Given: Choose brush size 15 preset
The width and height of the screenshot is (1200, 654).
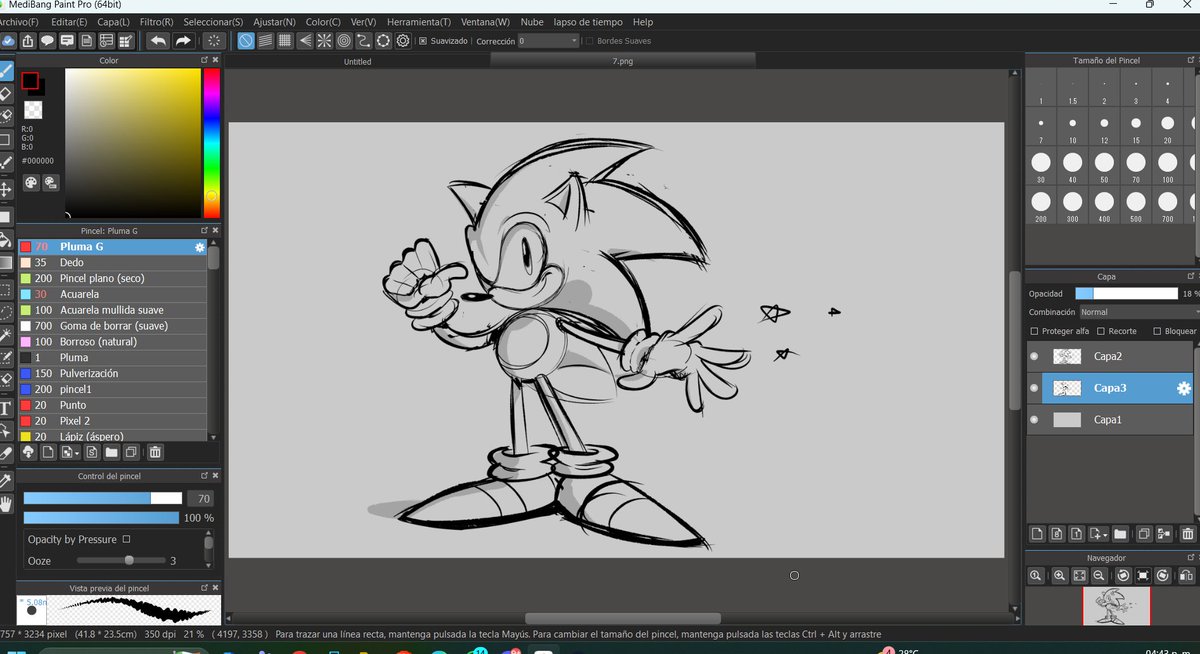Looking at the screenshot, I should click(1136, 128).
